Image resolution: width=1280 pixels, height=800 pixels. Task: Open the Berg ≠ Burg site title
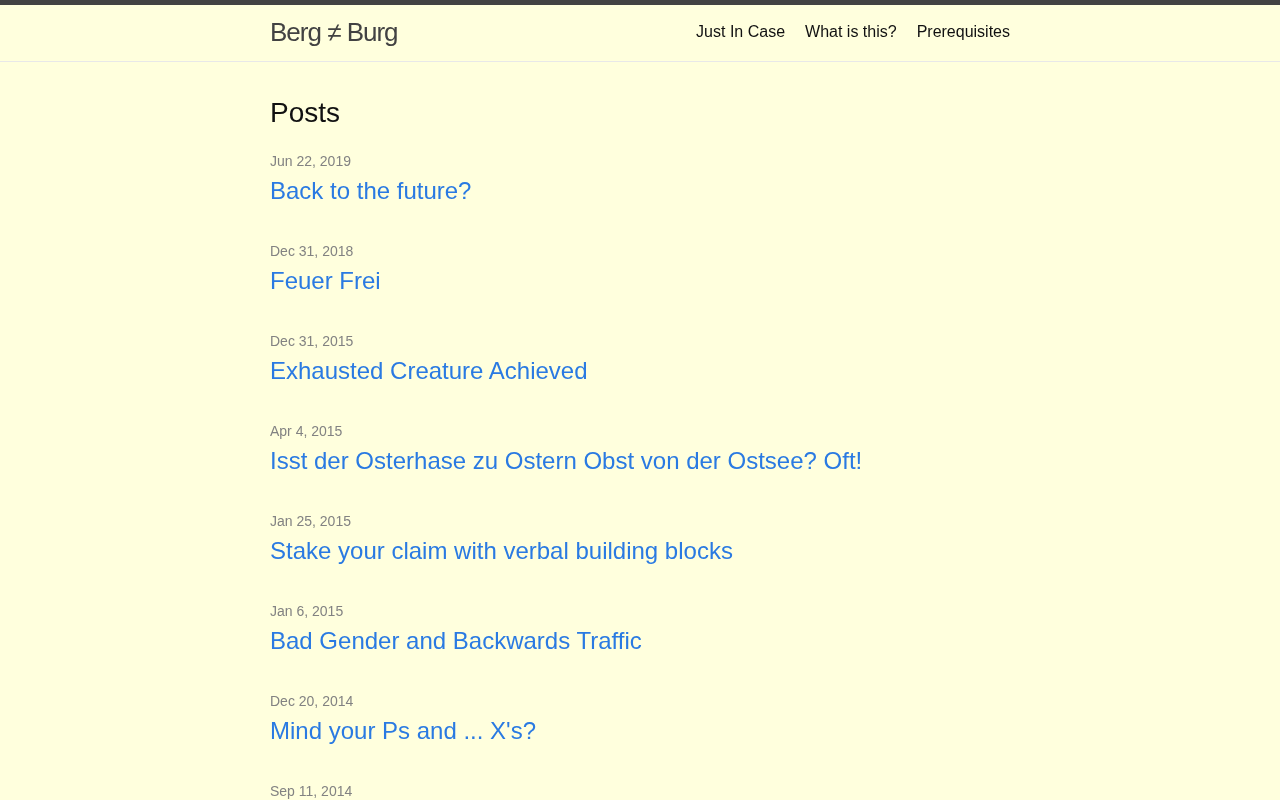point(334,32)
